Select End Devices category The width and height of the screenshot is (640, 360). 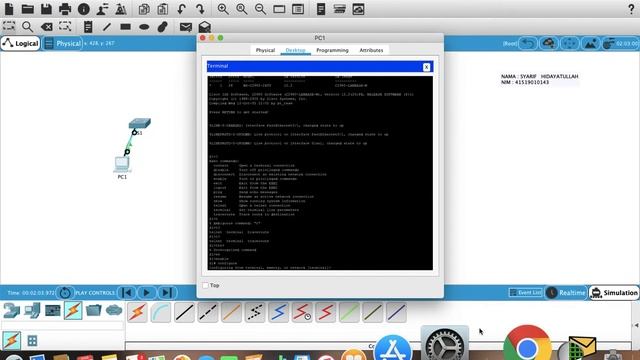[x=32, y=311]
